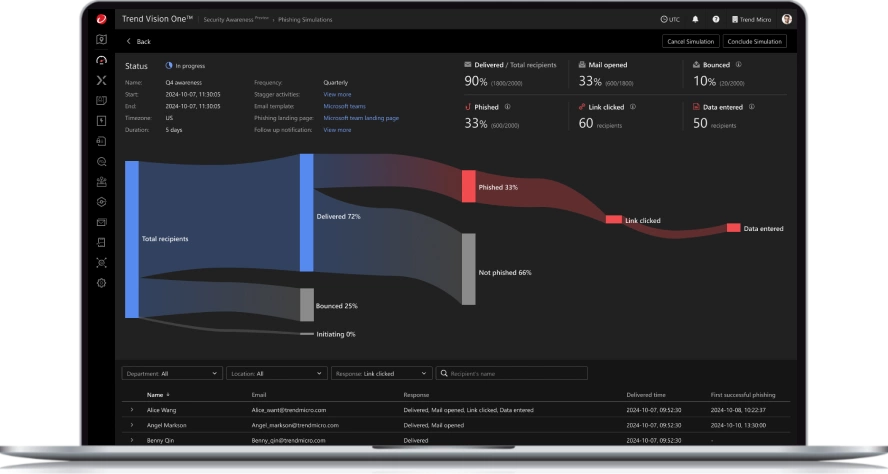Click the info icon beside Phished
888x474 pixels.
507,106
